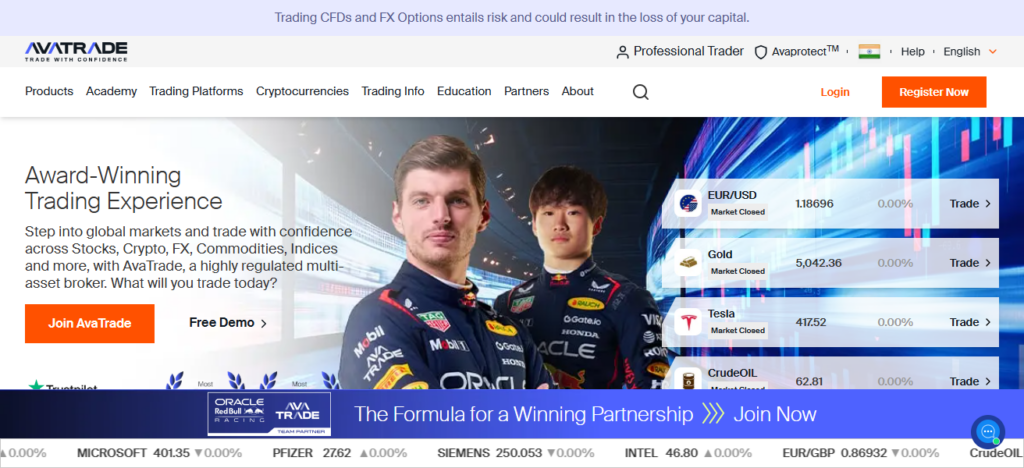Image resolution: width=1024 pixels, height=468 pixels.
Task: Open the search magnifier icon
Action: pos(641,92)
